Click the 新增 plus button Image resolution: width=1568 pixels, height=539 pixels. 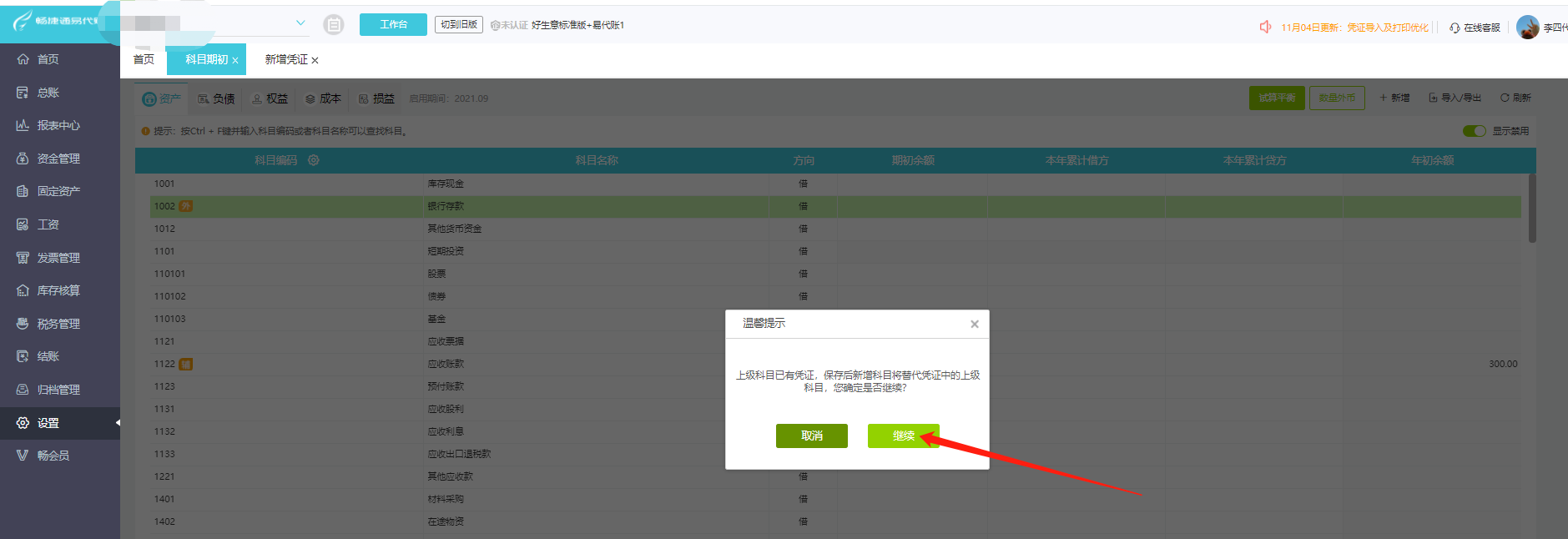point(1394,98)
